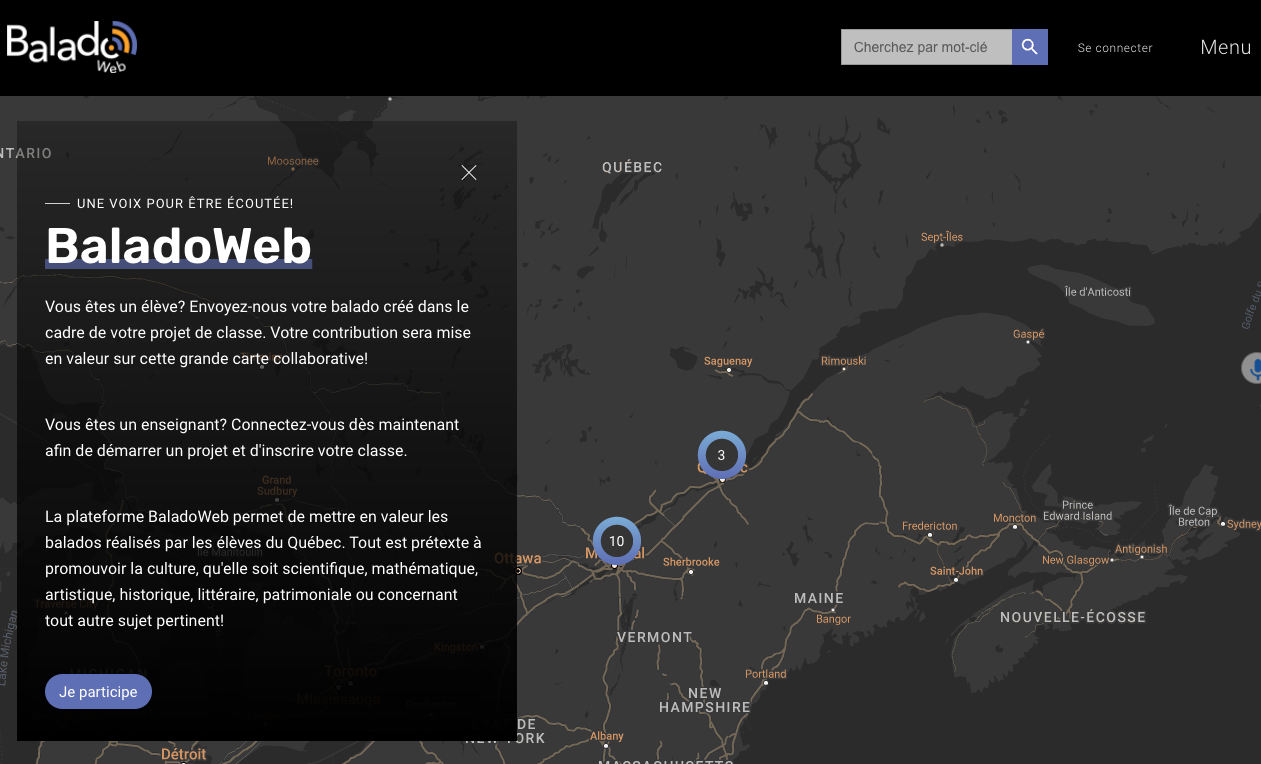
Task: Click Fredericton on the map
Action: pos(929,526)
